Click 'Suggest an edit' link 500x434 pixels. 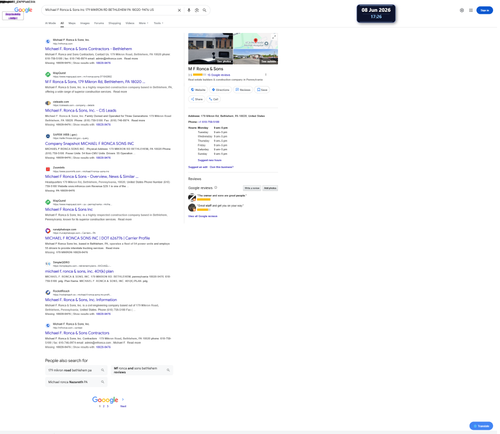click(x=198, y=167)
